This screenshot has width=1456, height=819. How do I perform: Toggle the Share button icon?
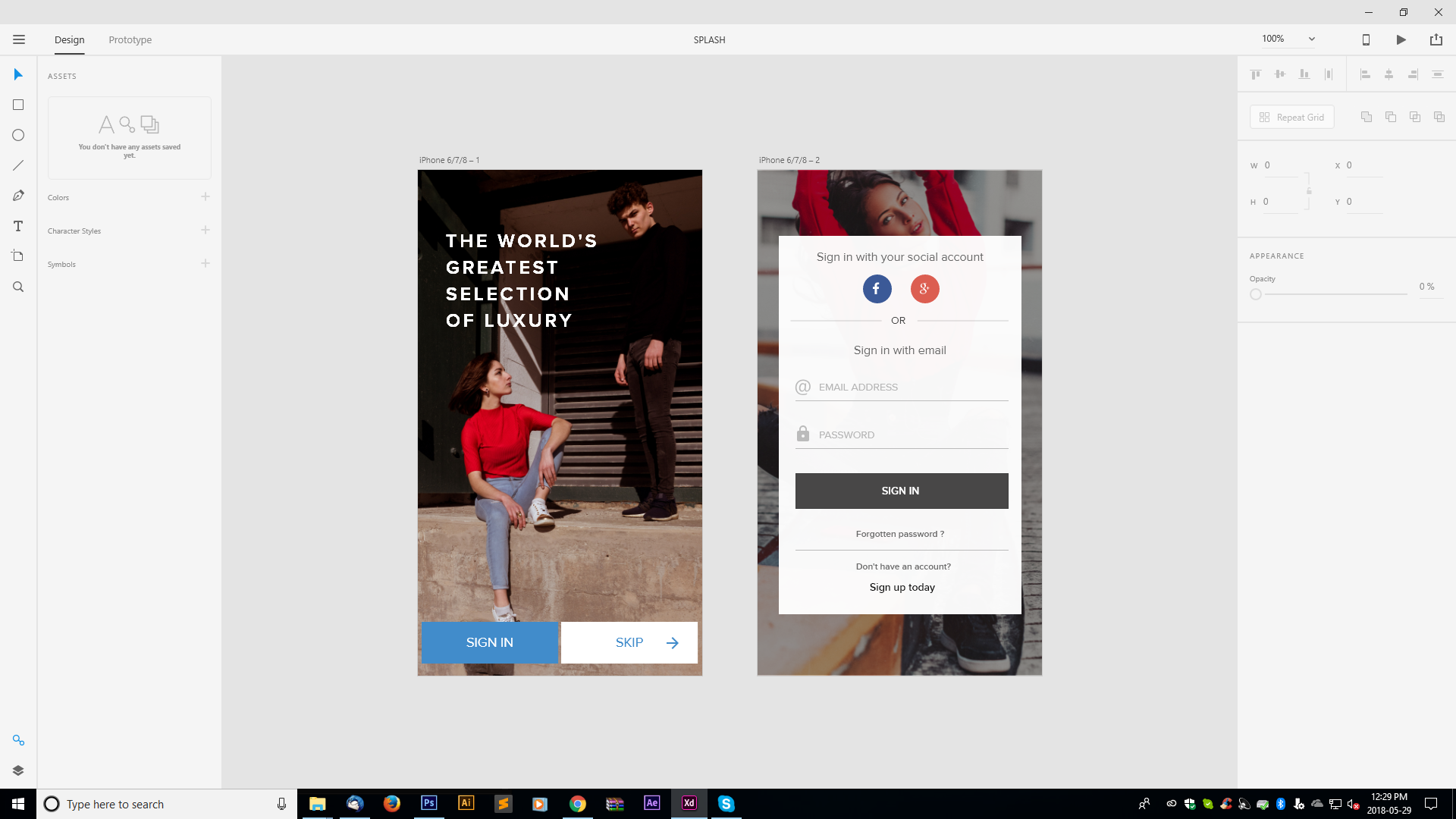coord(1437,40)
